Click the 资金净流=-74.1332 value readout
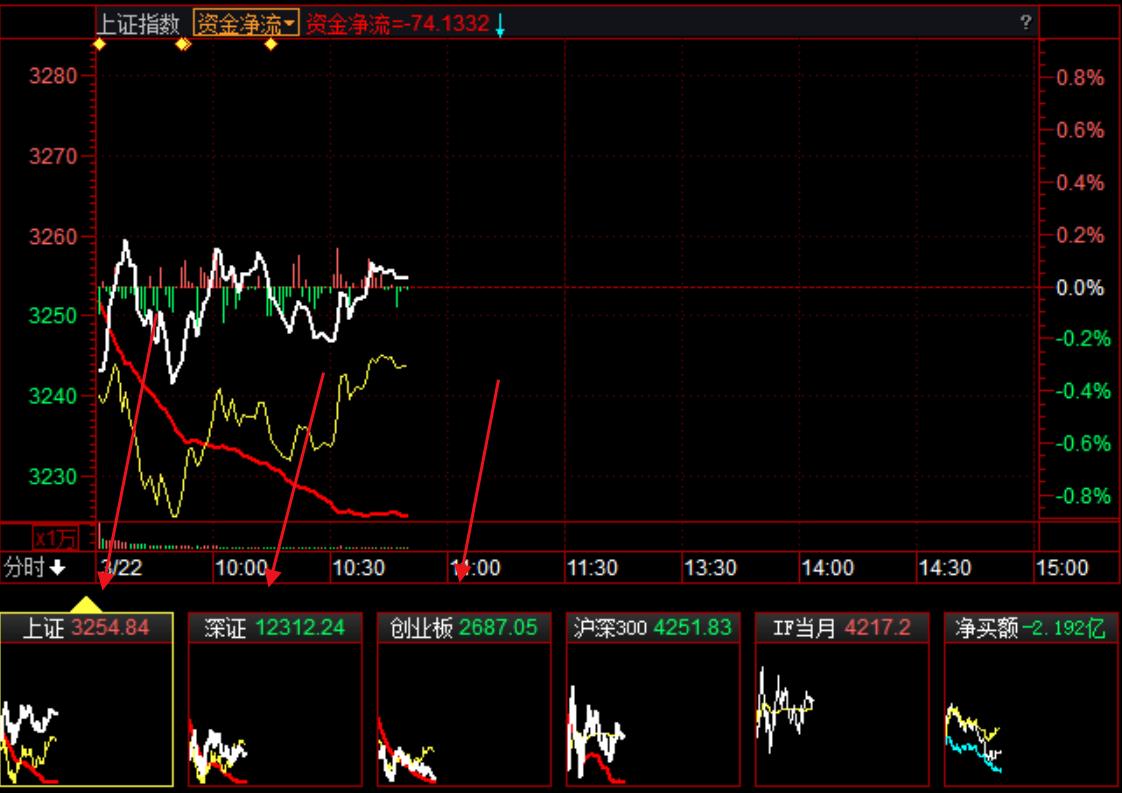The height and width of the screenshot is (793, 1122). click(397, 24)
